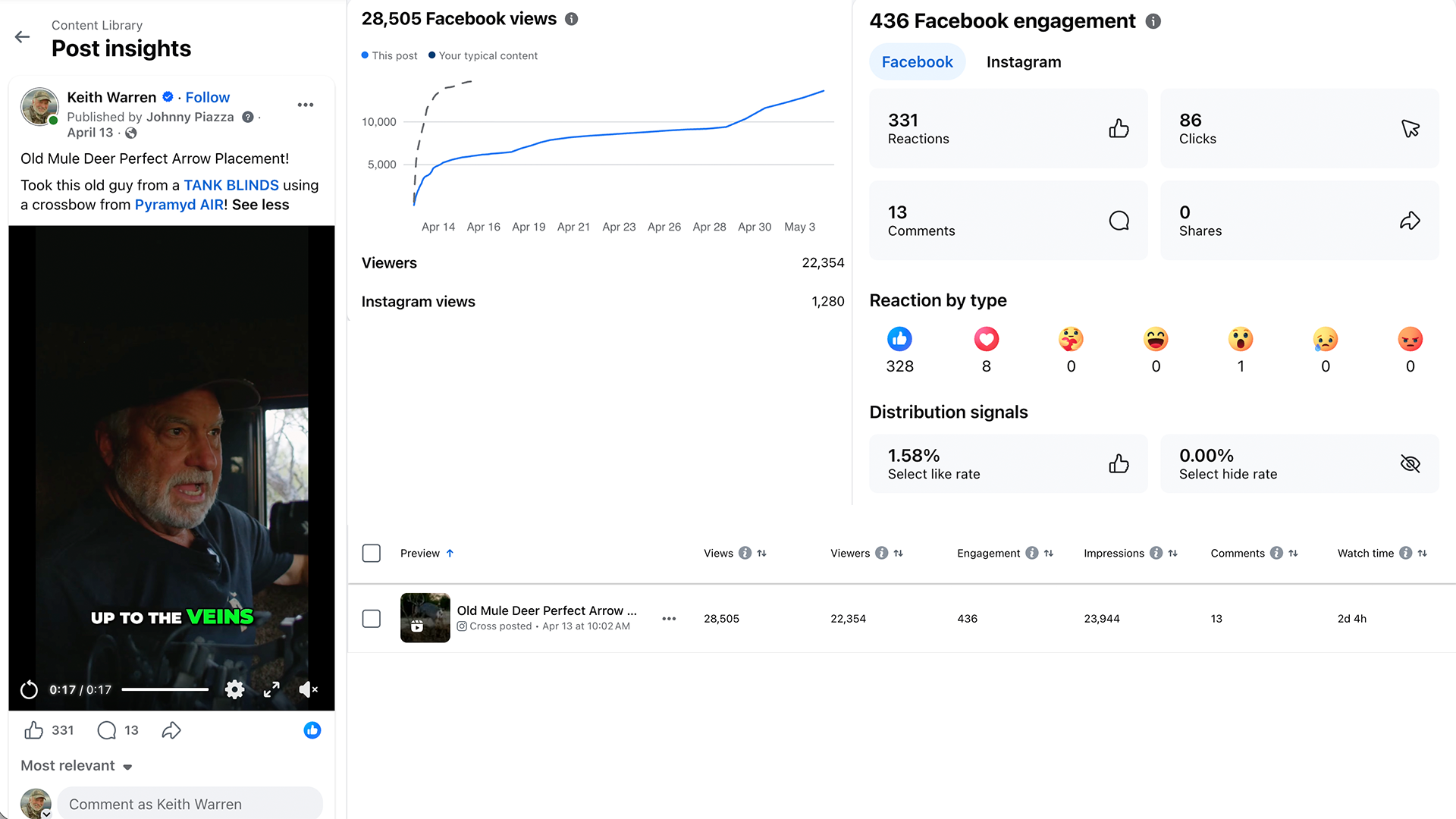Click info icon beside Comments column
Image resolution: width=1456 pixels, height=819 pixels.
(1276, 554)
